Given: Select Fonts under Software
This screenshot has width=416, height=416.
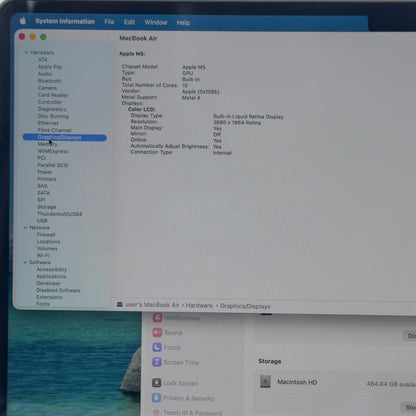Looking at the screenshot, I should click(43, 304).
